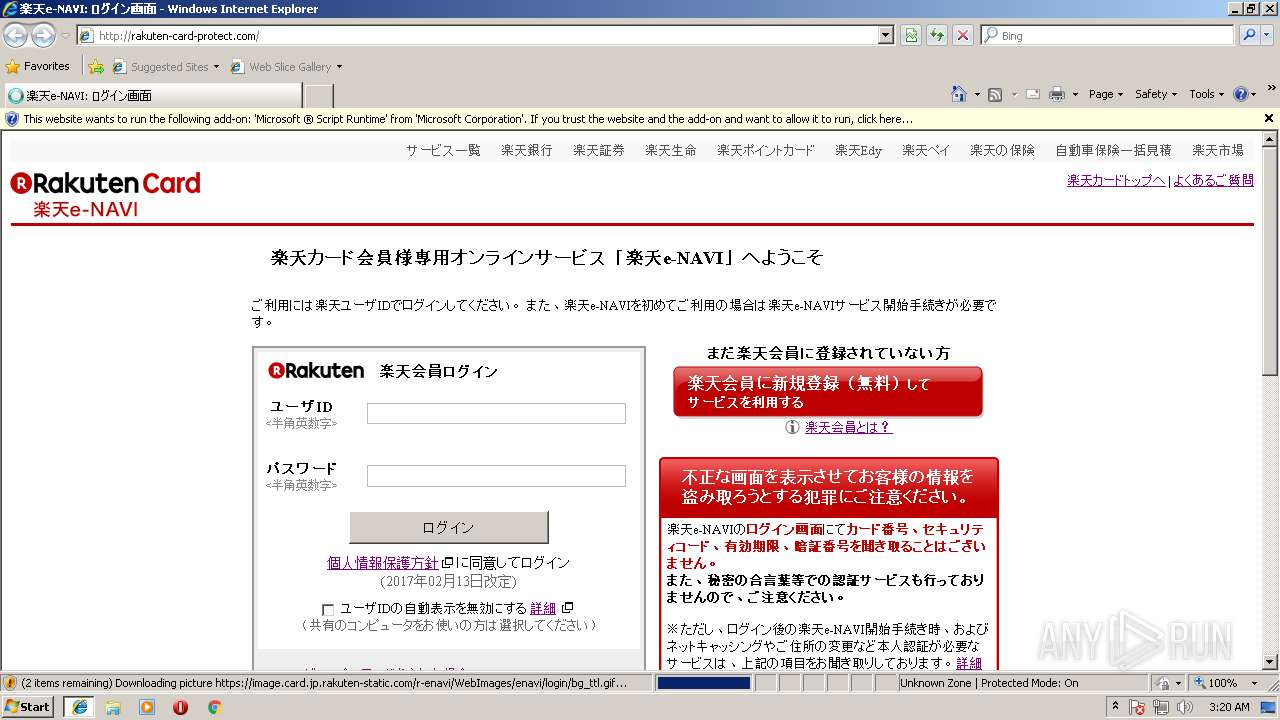Open 楽天会員とは？ link
Screen dimensions: 1280x720
click(848, 427)
